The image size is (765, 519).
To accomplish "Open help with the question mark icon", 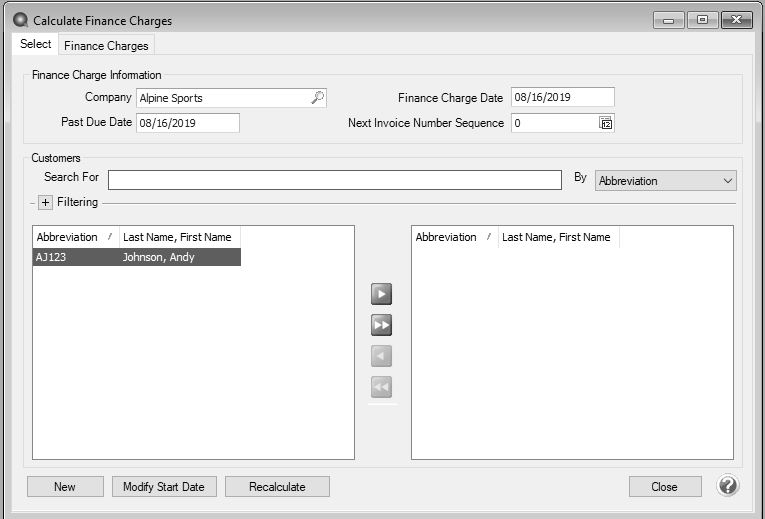I will tap(728, 486).
